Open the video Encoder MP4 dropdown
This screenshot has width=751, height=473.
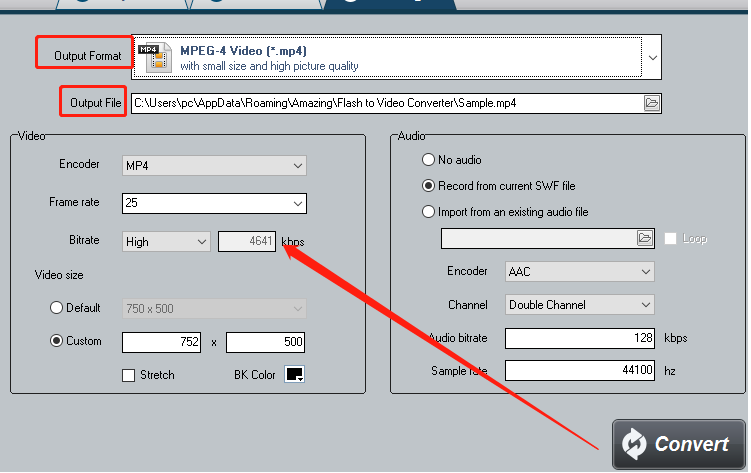click(x=214, y=166)
